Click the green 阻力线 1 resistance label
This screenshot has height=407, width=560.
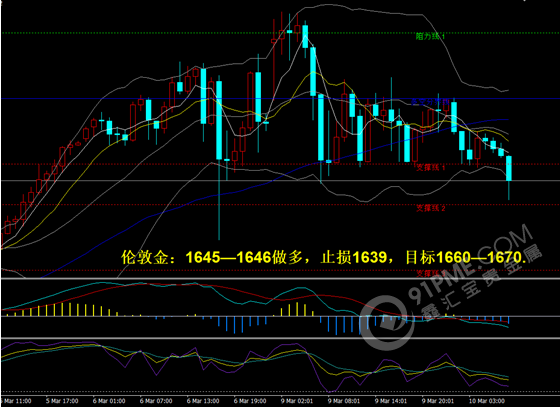pyautogui.click(x=430, y=36)
